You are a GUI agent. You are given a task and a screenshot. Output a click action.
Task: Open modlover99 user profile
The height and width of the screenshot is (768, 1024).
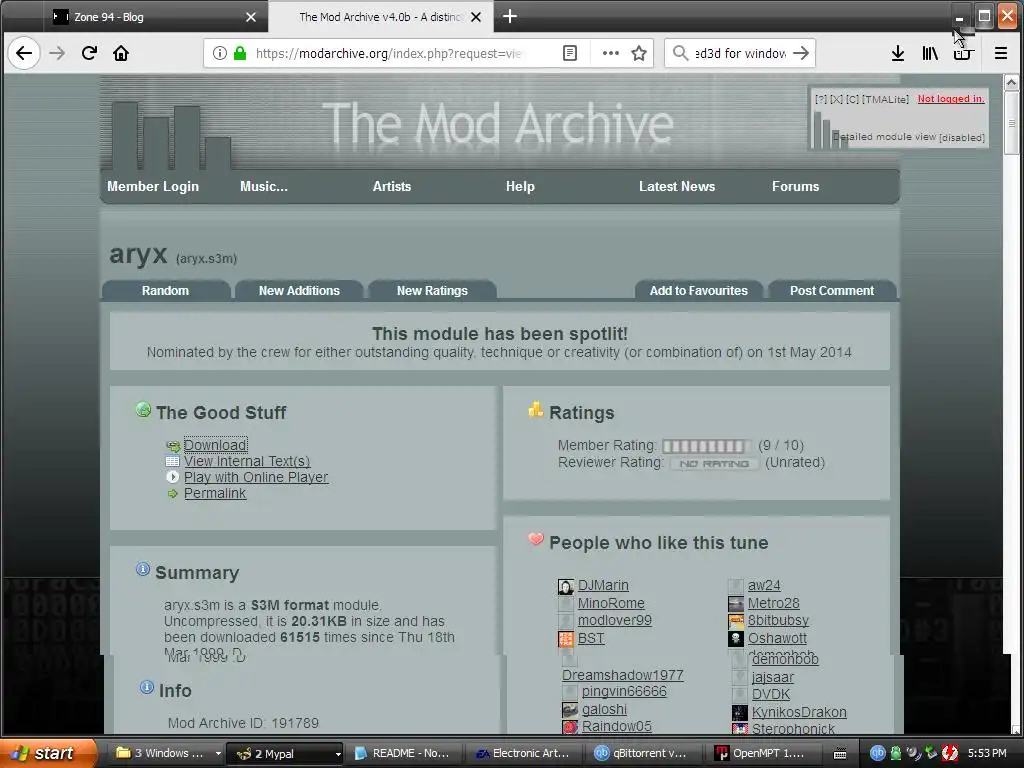(615, 620)
